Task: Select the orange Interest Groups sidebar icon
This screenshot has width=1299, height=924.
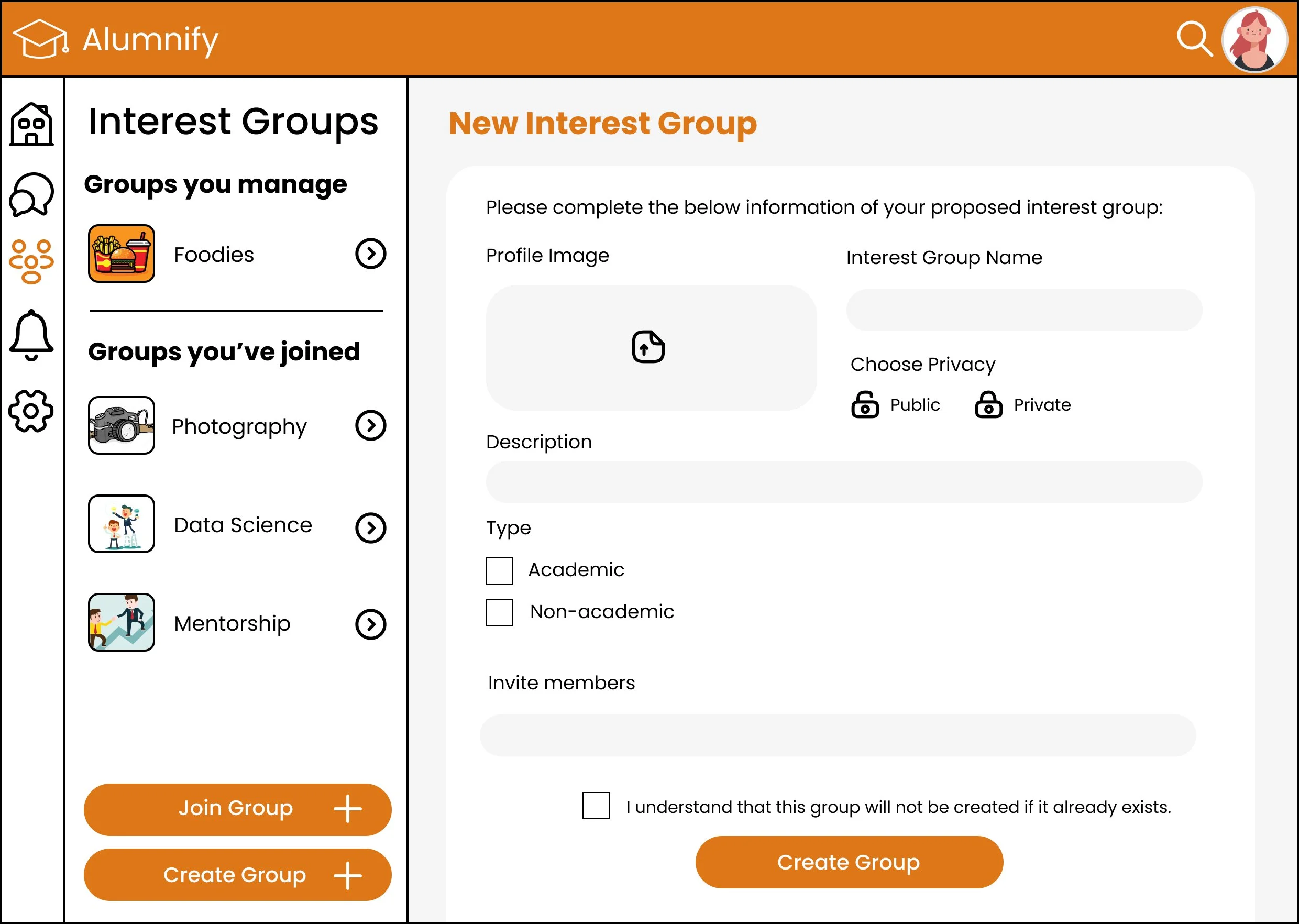Action: 31,261
